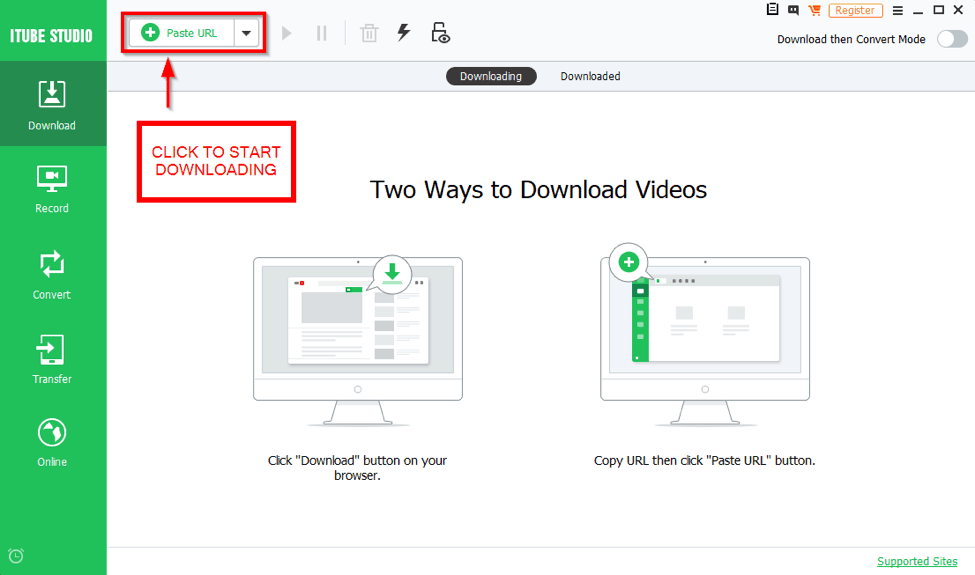
Task: Open the Convert section in sidebar
Action: pyautogui.click(x=52, y=274)
